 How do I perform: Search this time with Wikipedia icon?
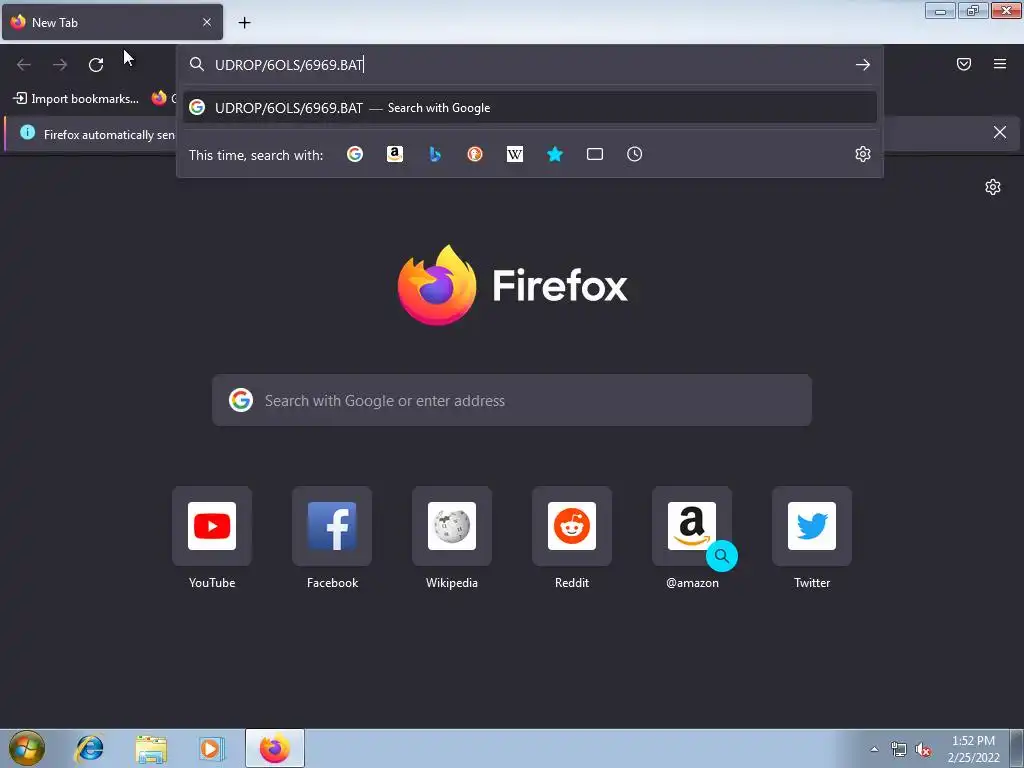515,154
